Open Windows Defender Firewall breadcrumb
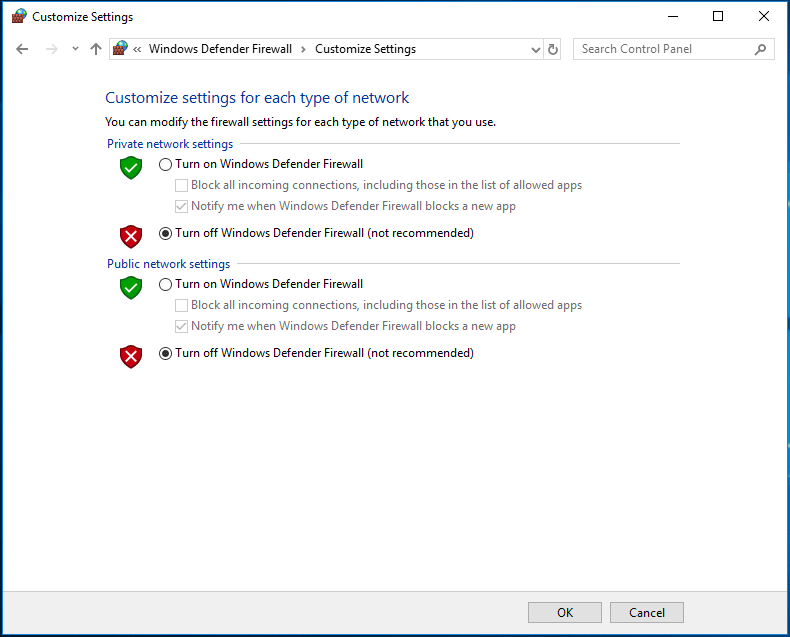This screenshot has width=790, height=637. pyautogui.click(x=220, y=49)
